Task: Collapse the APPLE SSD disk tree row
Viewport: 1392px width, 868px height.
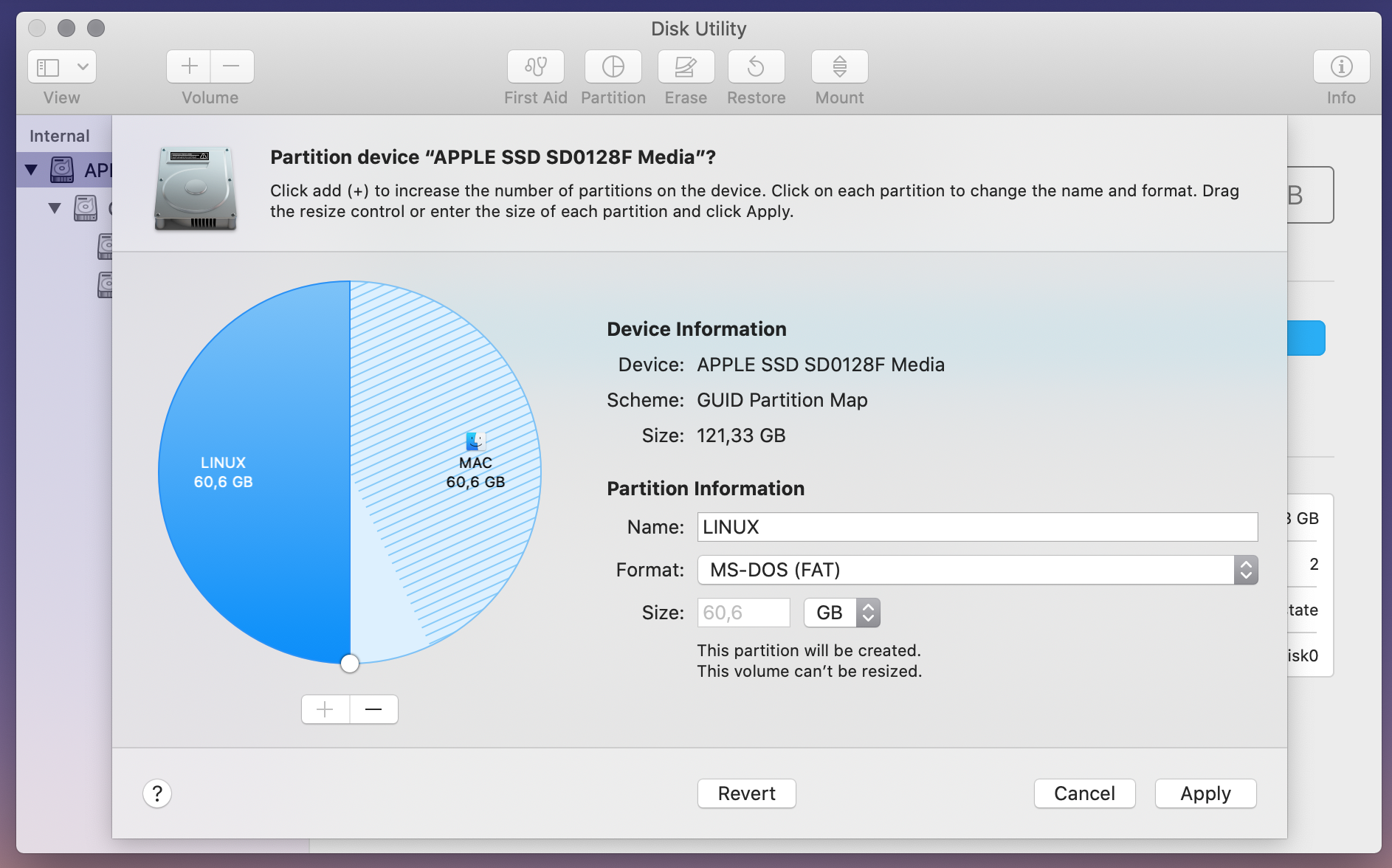Action: tap(31, 170)
